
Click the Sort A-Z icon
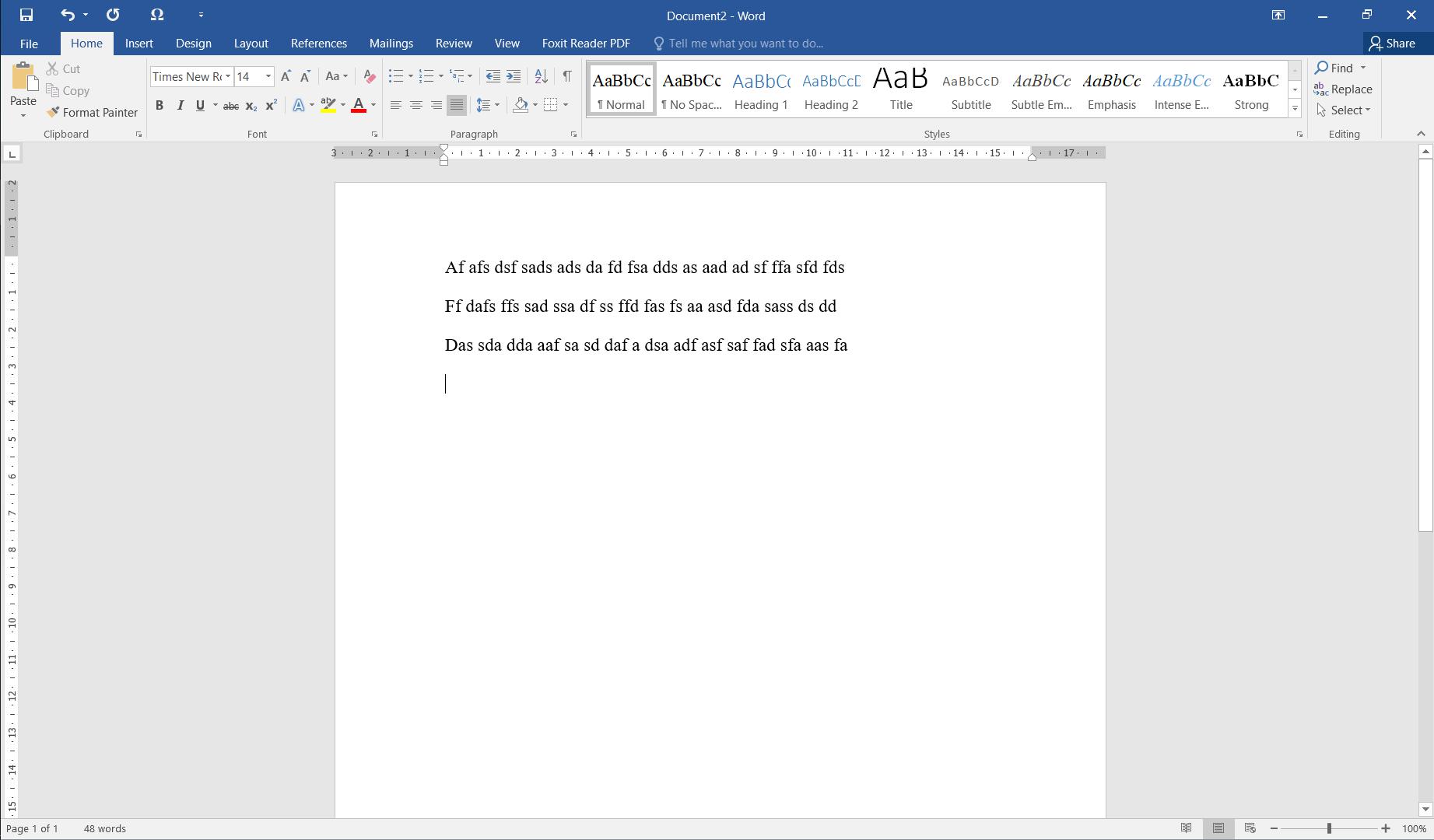(x=541, y=76)
